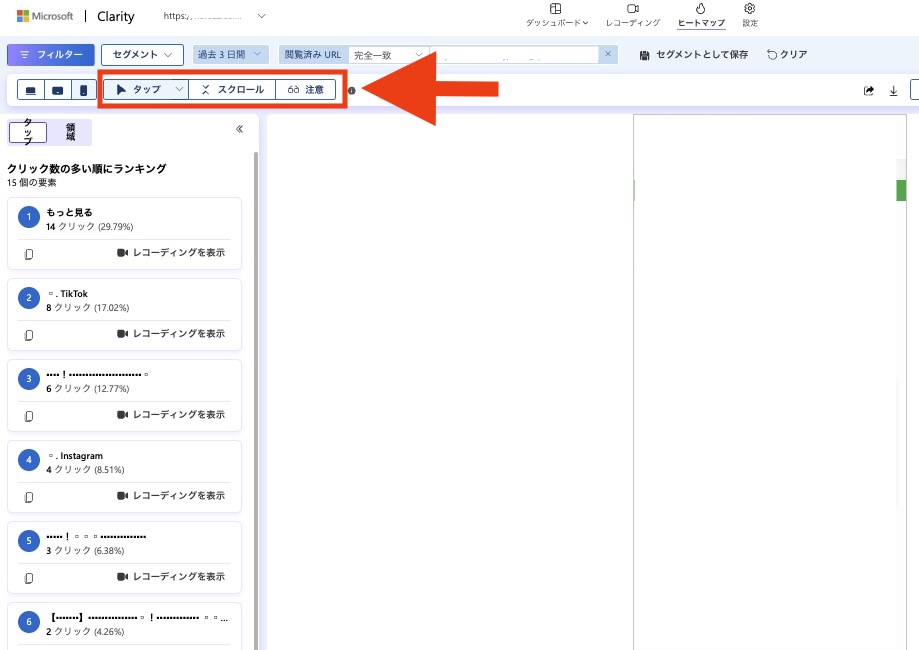Click the share heatmap icon
The image size is (919, 650).
[x=869, y=90]
